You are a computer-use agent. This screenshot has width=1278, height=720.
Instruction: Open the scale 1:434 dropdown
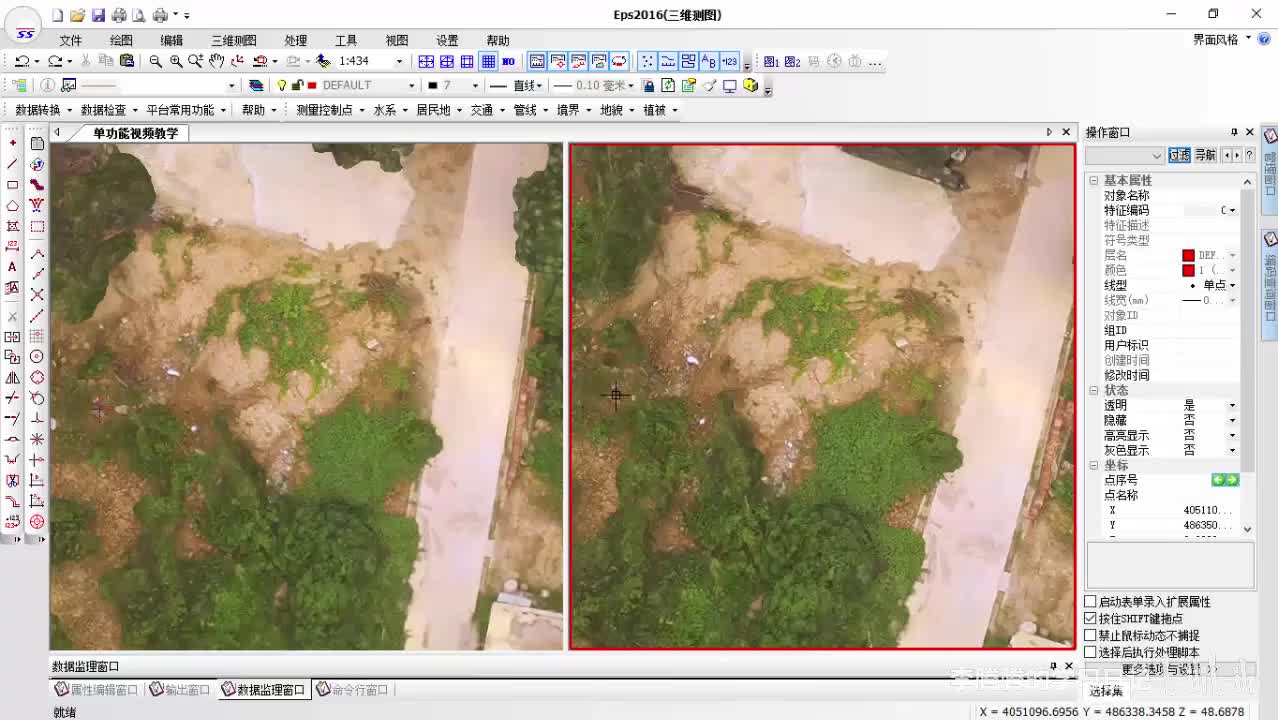[399, 61]
